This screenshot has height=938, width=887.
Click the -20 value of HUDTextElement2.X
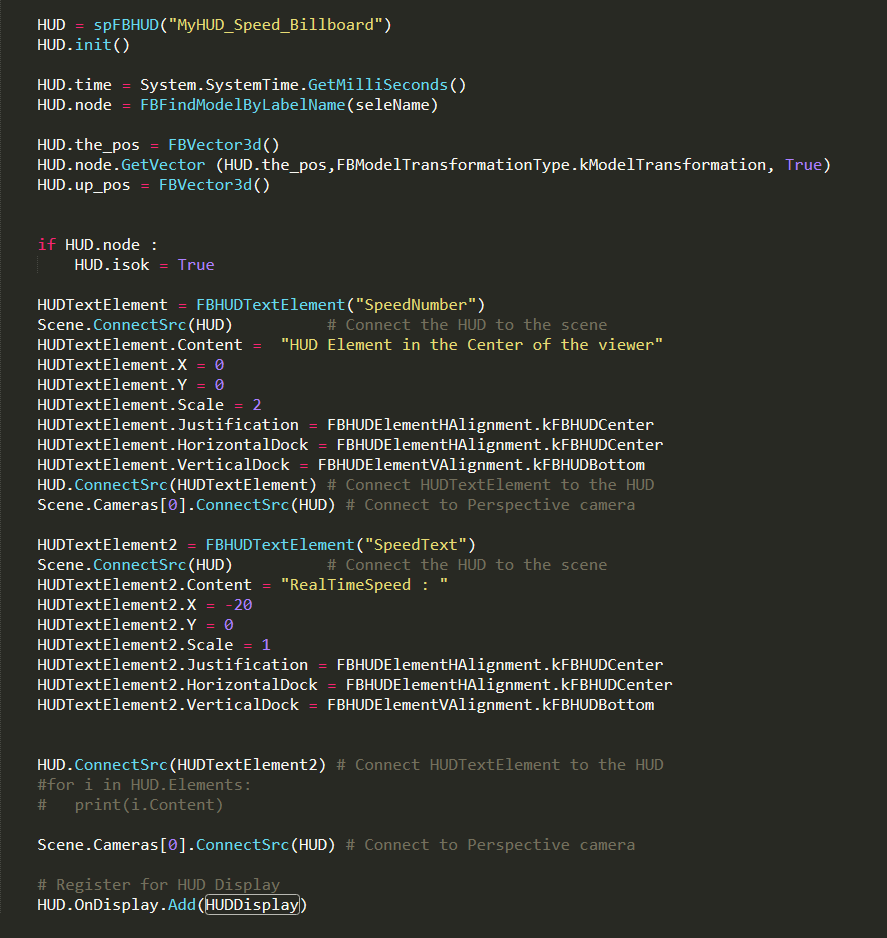point(238,605)
